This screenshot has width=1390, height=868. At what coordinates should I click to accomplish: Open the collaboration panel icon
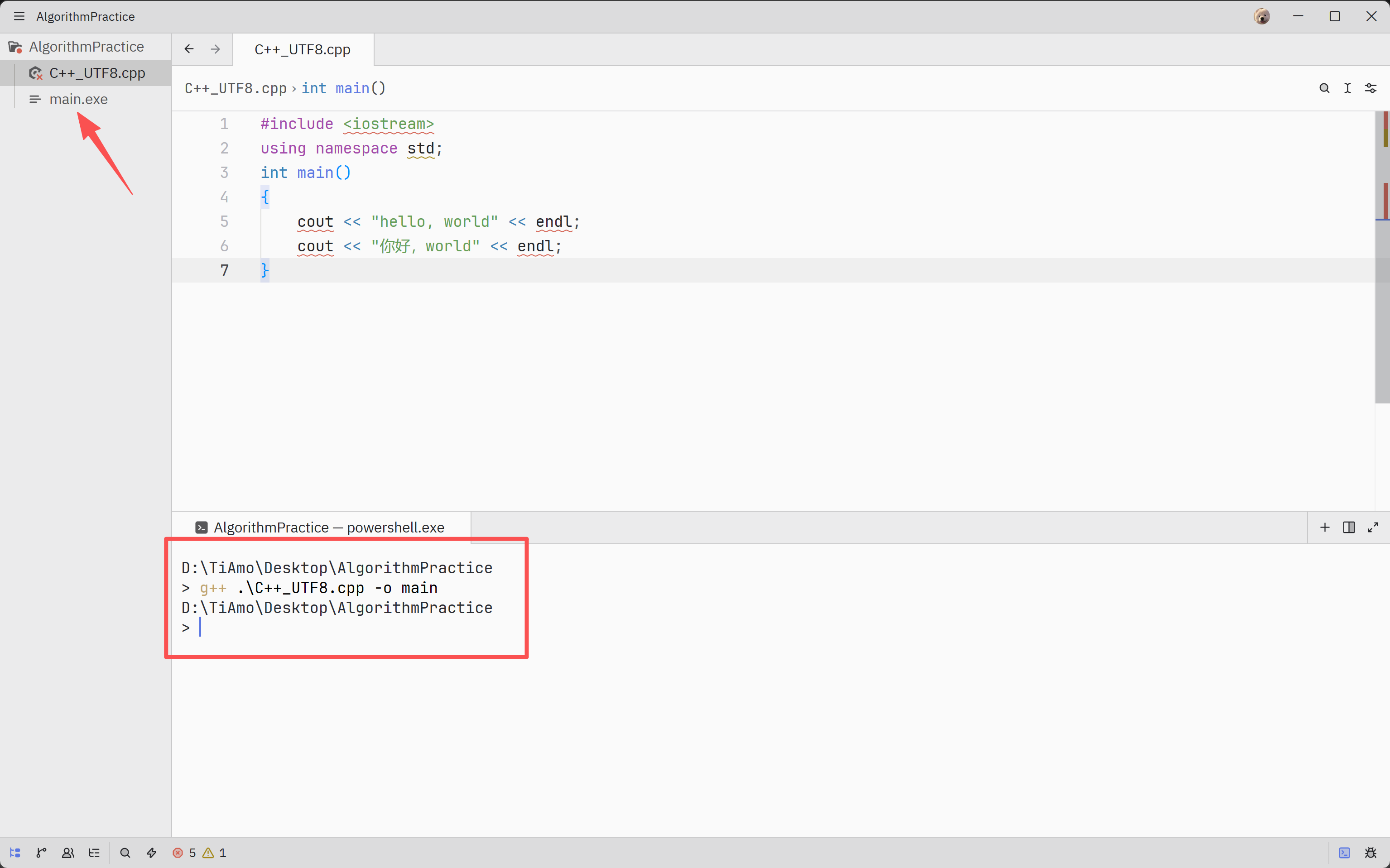click(68, 853)
